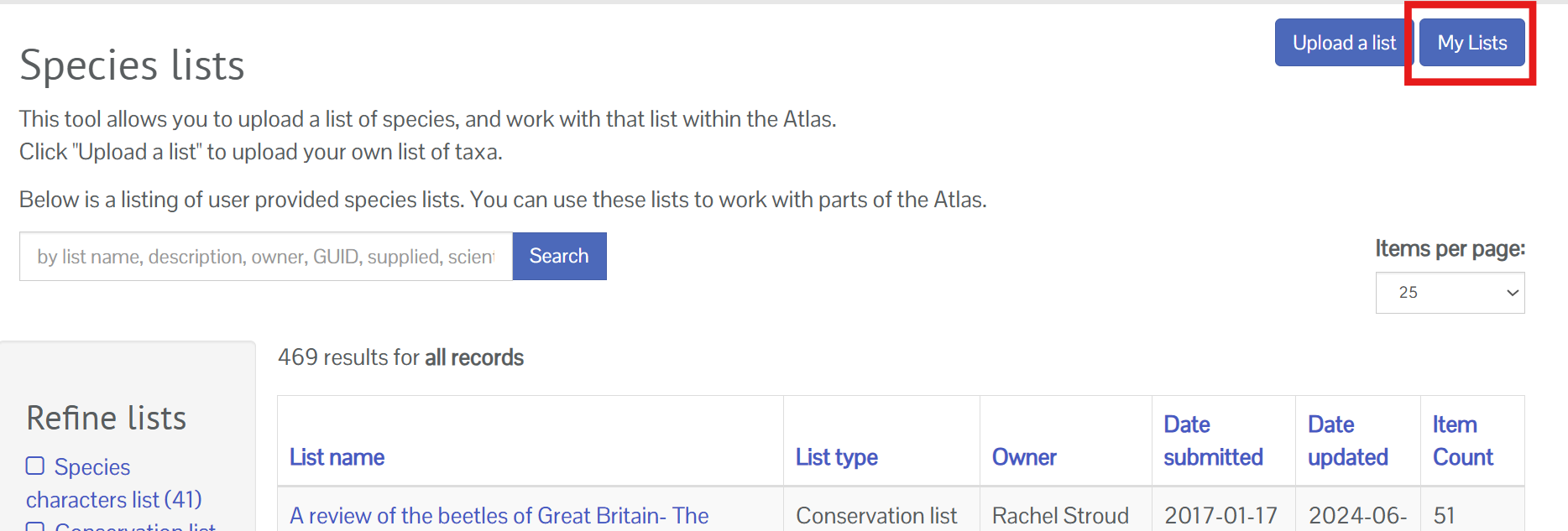Sort by Date submitted column
The height and width of the screenshot is (531, 1568).
1213,440
